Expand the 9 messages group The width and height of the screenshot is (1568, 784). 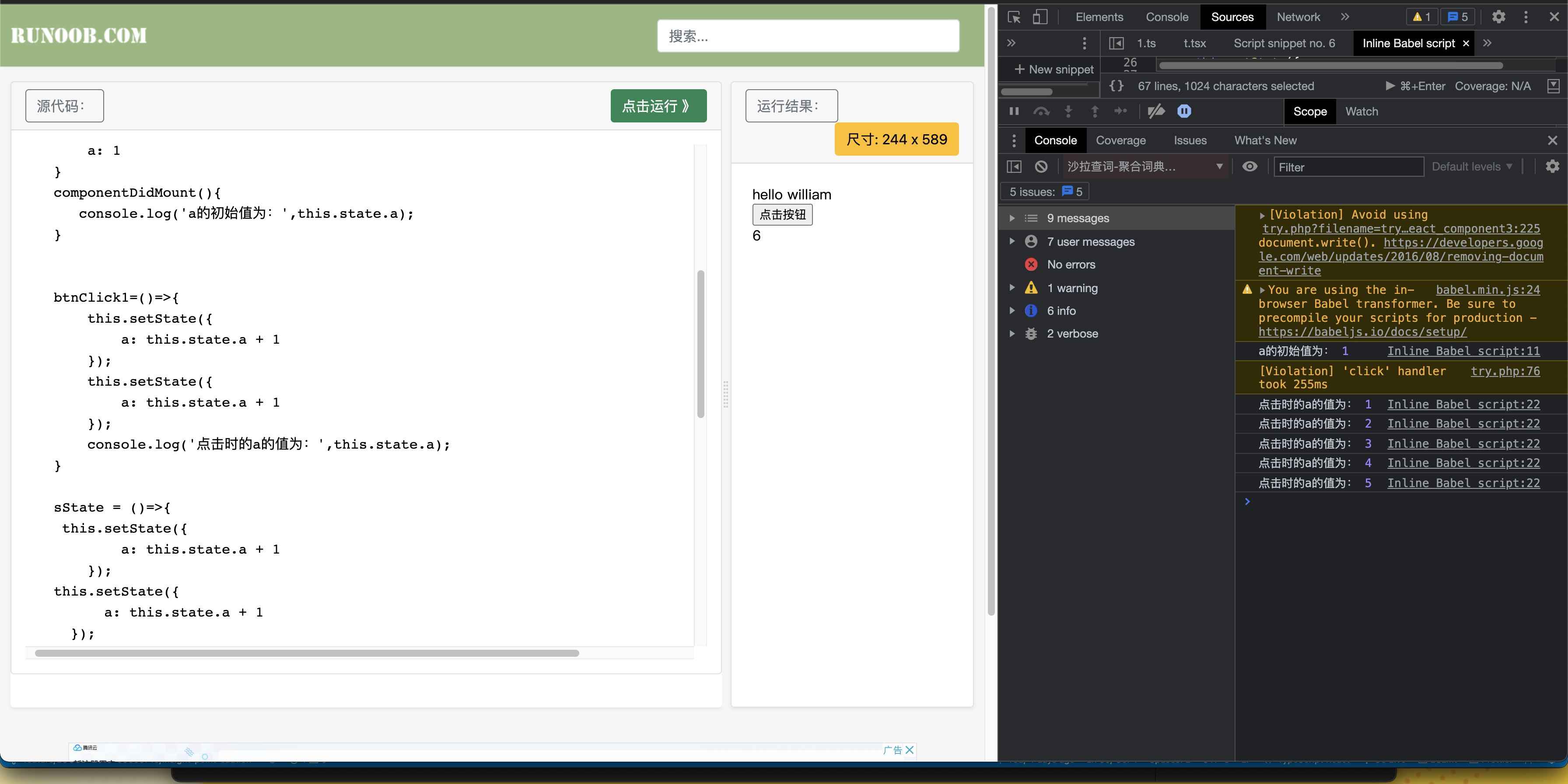click(x=1012, y=218)
